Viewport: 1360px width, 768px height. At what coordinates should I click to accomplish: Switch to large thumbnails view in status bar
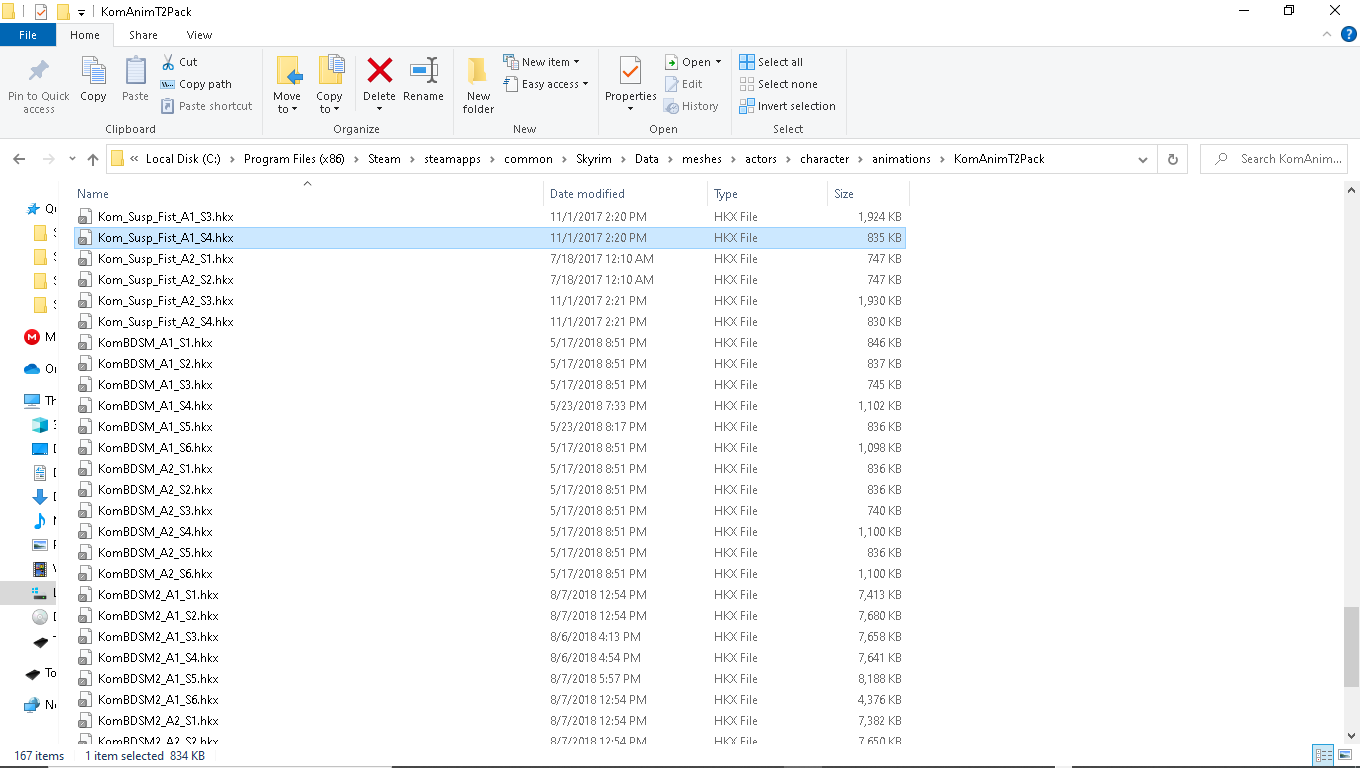point(1344,756)
